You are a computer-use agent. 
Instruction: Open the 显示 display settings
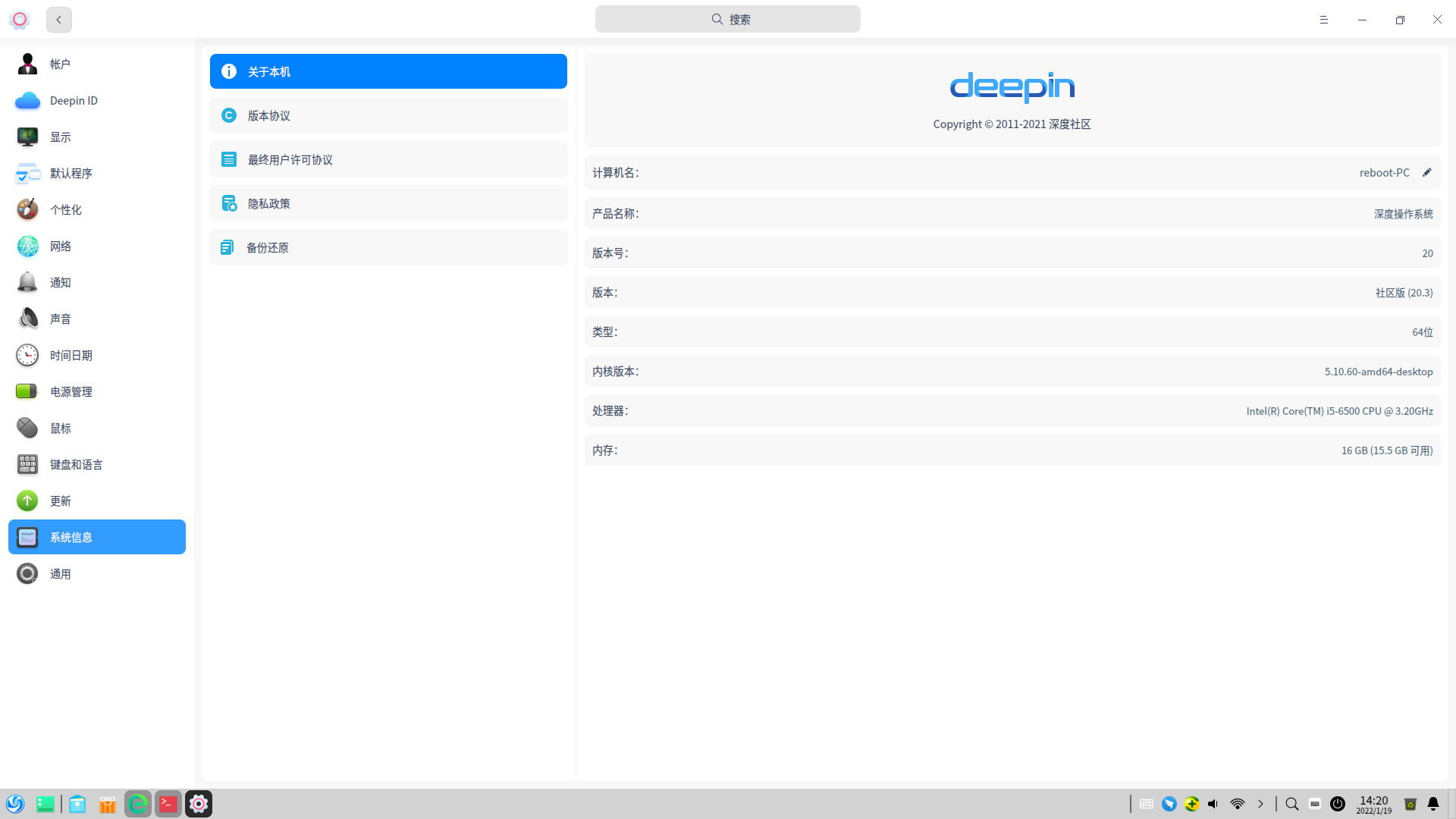(x=61, y=137)
